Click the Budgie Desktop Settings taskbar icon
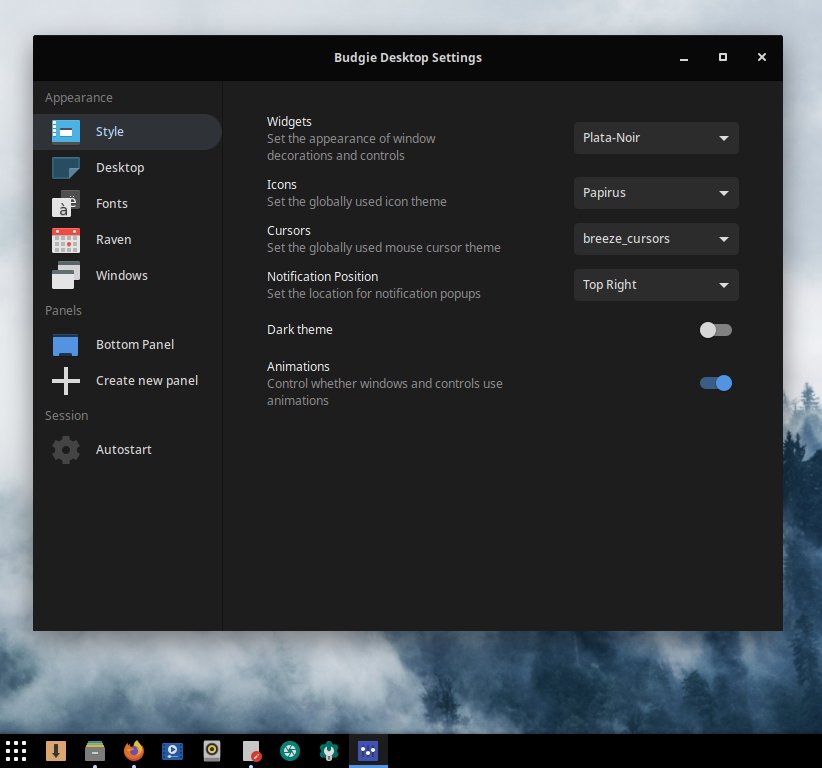The height and width of the screenshot is (768, 822). pyautogui.click(x=367, y=750)
